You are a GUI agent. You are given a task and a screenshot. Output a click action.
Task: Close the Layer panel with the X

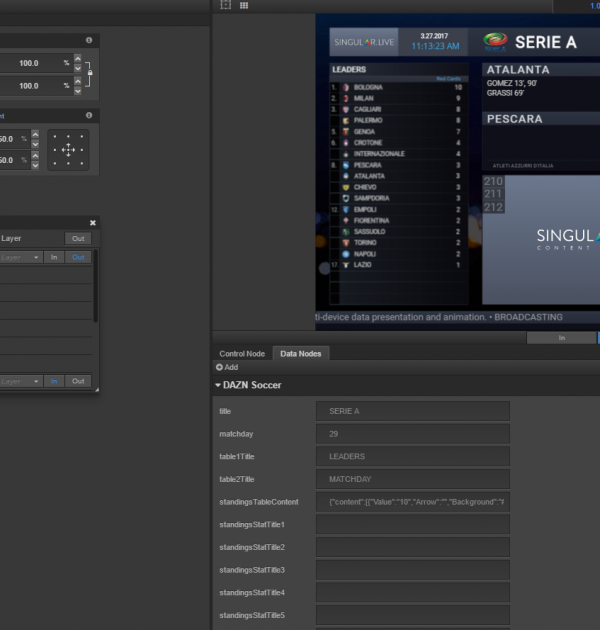(93, 223)
